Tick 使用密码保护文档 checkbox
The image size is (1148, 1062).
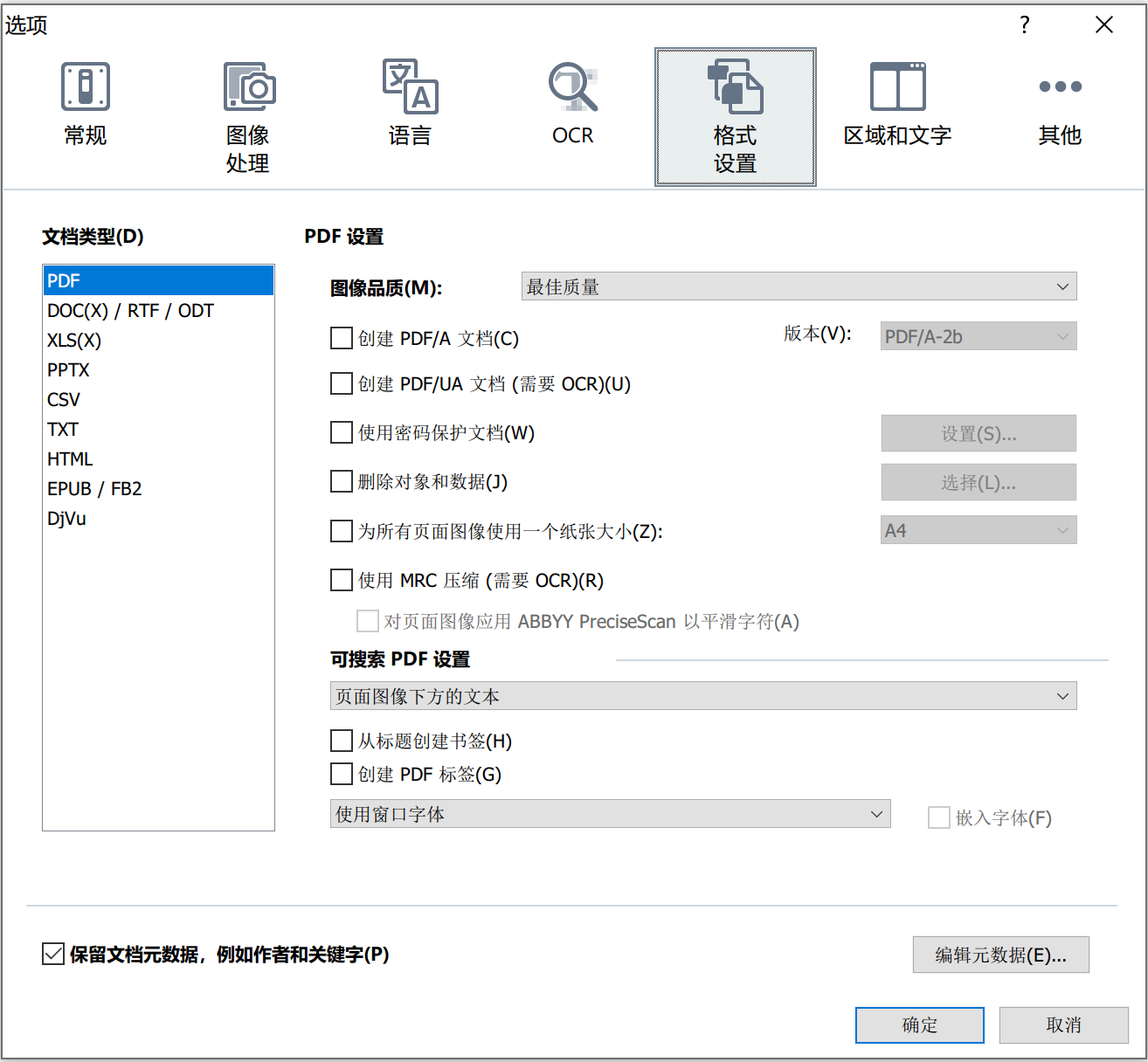(342, 432)
